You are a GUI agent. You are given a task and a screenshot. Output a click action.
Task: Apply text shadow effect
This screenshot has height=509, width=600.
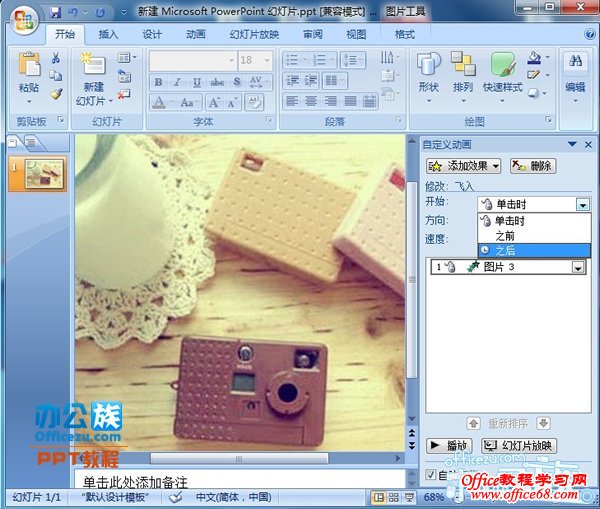pyautogui.click(x=237, y=82)
